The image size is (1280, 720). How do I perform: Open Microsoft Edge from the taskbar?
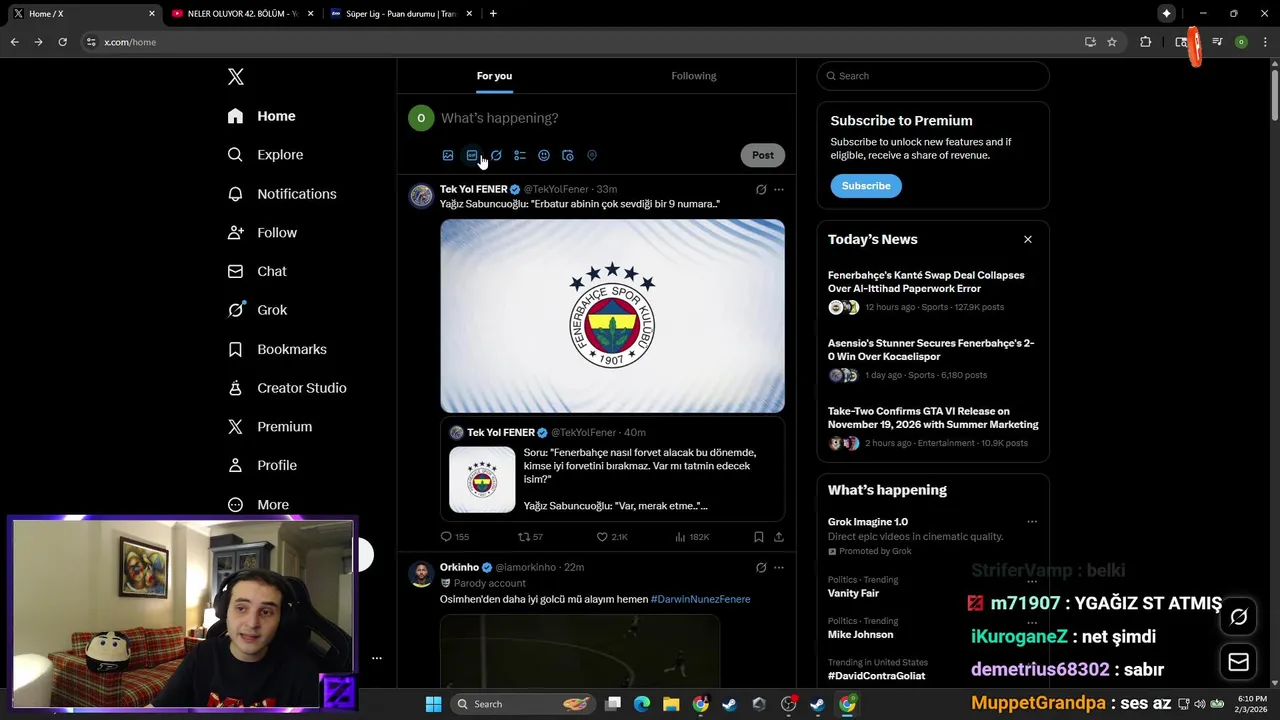(x=642, y=704)
